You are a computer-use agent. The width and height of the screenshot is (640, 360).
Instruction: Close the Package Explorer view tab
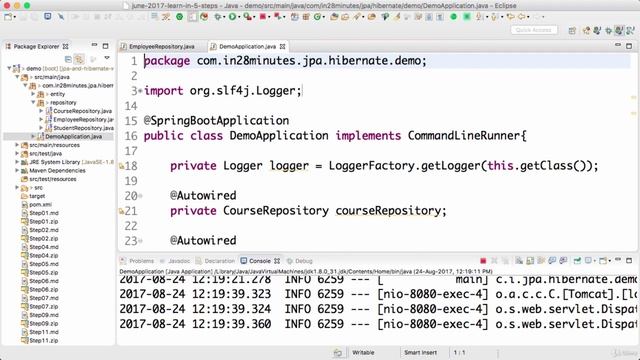point(65,46)
